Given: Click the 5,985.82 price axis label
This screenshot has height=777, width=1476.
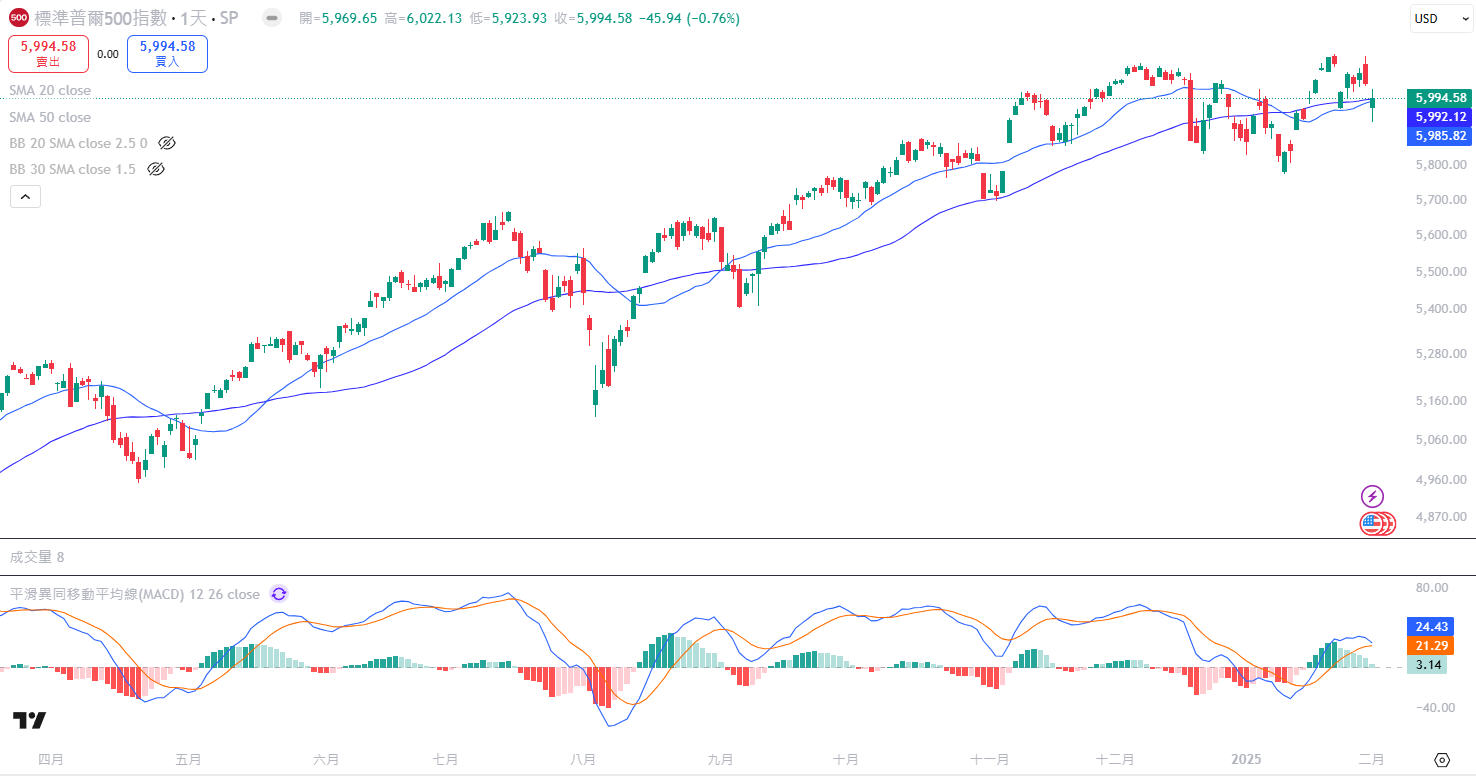Looking at the screenshot, I should tap(1441, 135).
